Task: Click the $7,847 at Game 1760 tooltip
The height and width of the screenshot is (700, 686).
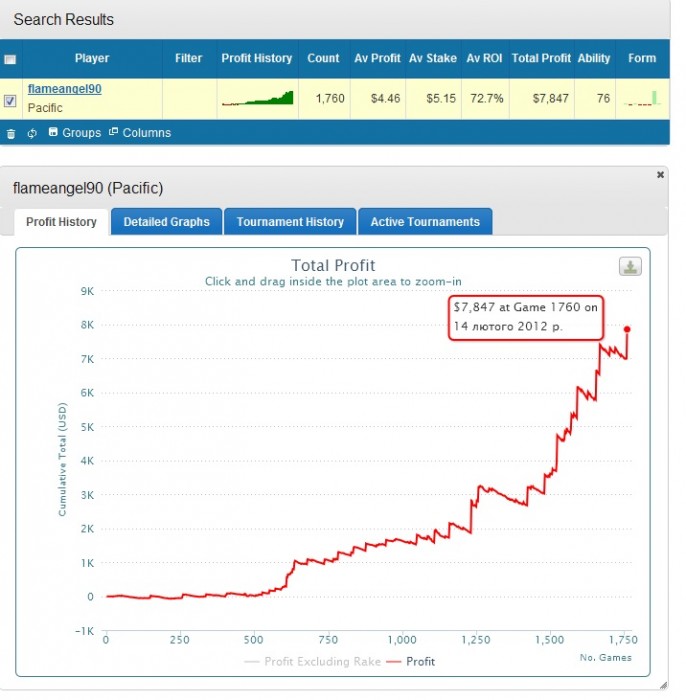Action: click(x=526, y=317)
